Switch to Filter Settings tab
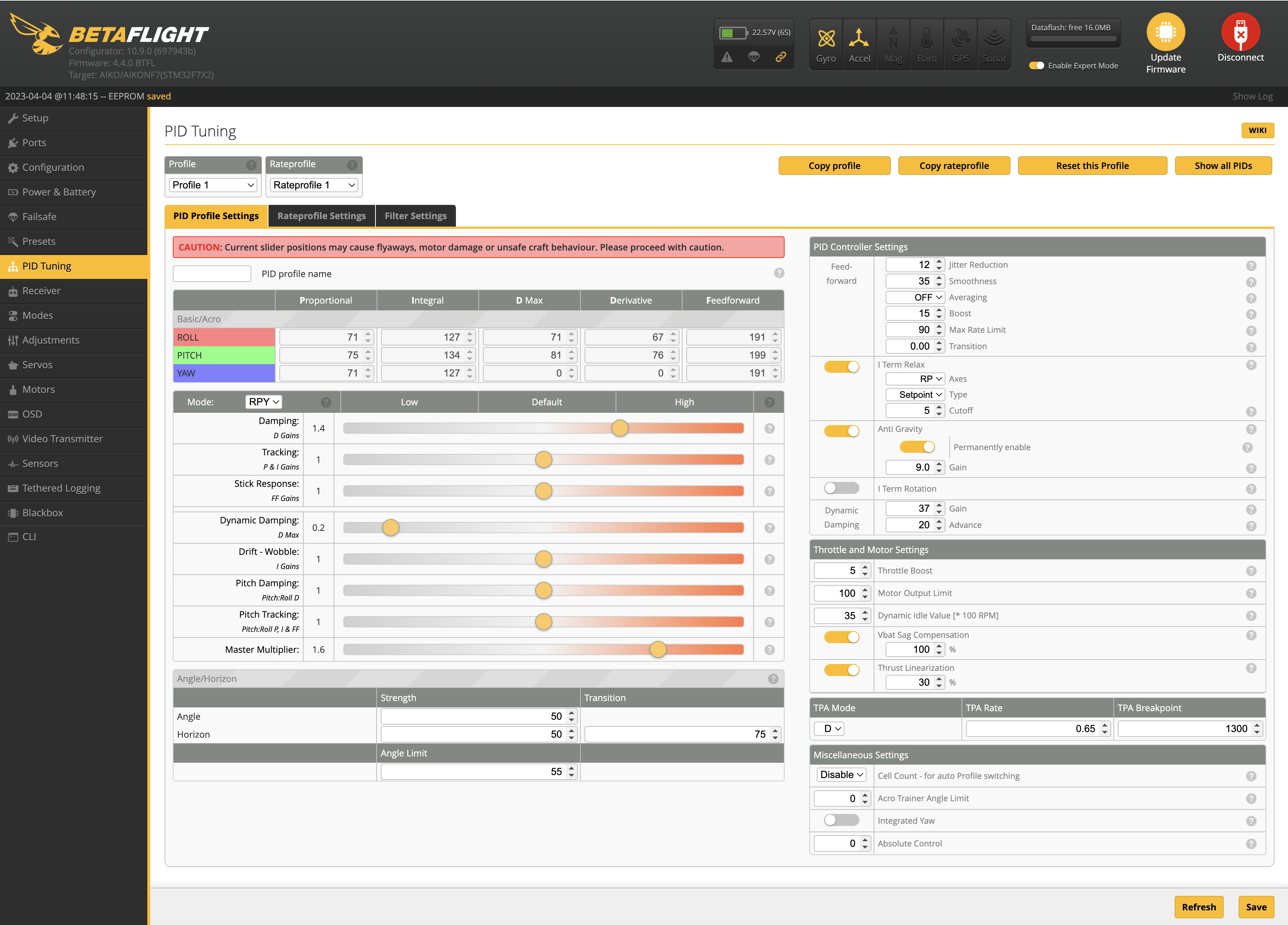This screenshot has width=1288, height=925. pos(415,216)
